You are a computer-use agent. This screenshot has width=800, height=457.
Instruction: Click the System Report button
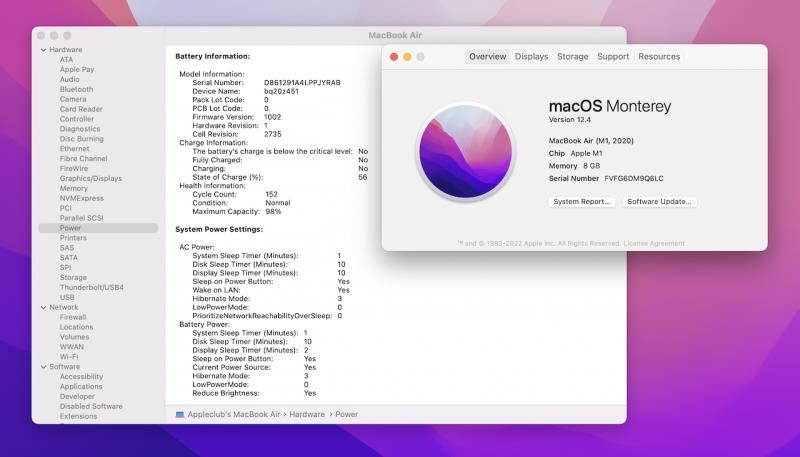(x=582, y=202)
